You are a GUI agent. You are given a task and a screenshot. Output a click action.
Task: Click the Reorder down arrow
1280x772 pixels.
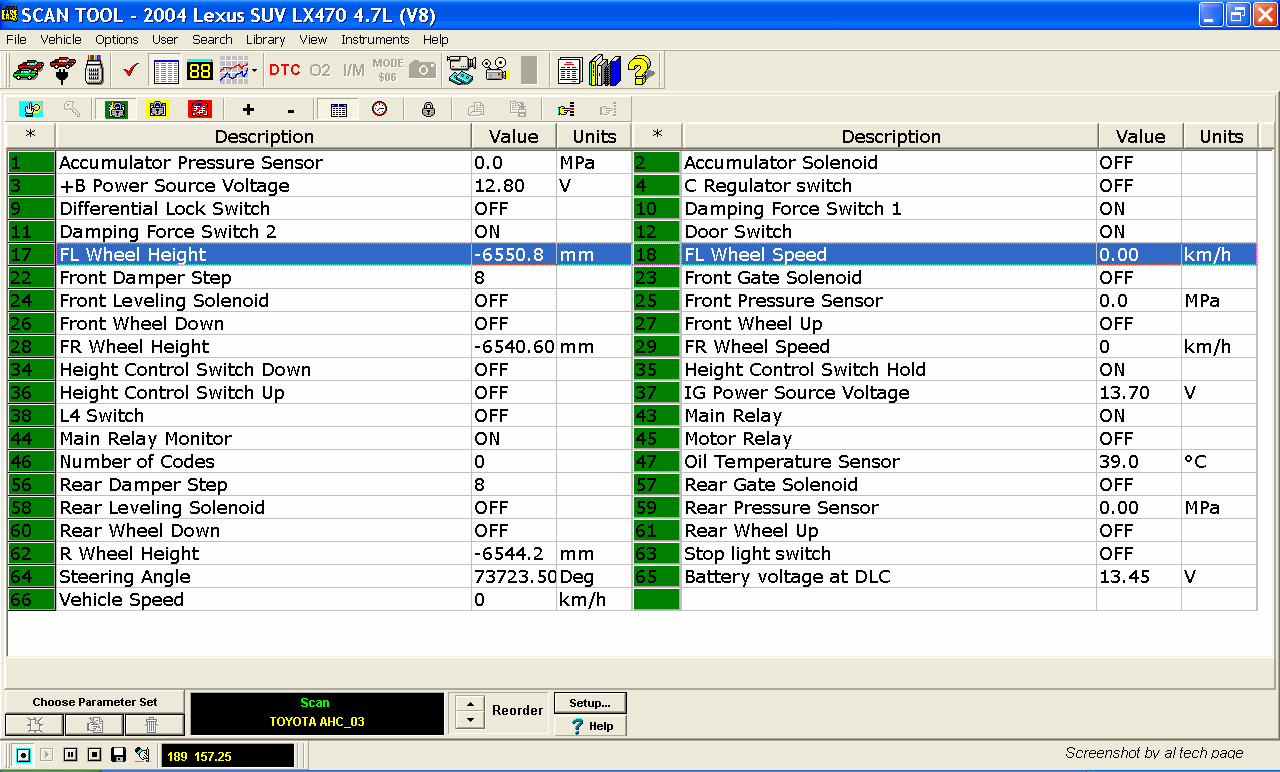click(x=468, y=720)
